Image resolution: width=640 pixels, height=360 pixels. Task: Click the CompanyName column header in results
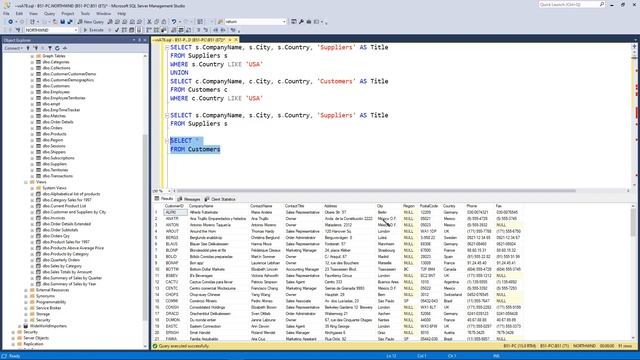click(218, 206)
